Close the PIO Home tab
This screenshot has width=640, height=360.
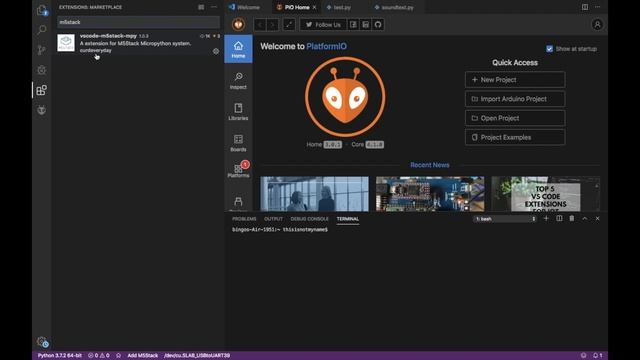click(314, 7)
